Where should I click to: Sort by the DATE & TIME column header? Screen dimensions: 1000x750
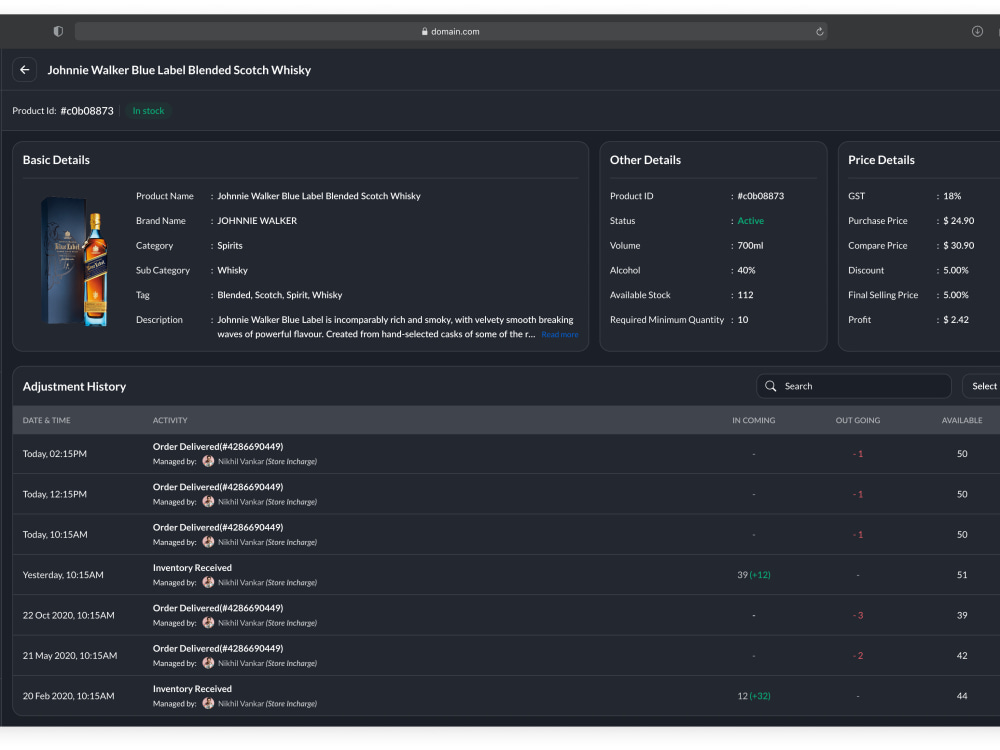tap(47, 420)
